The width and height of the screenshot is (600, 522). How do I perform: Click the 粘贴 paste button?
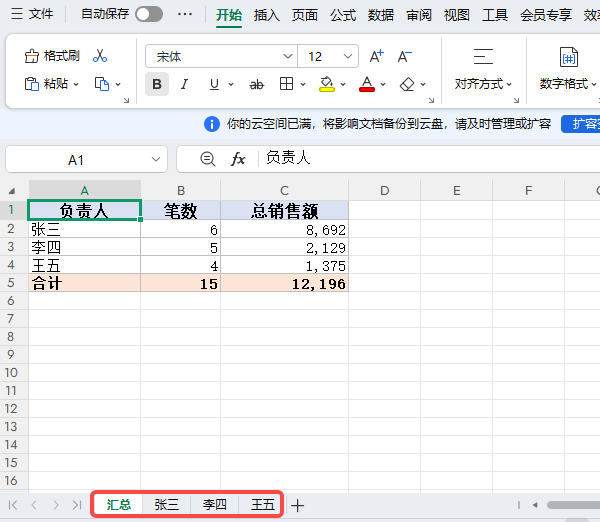(46, 83)
